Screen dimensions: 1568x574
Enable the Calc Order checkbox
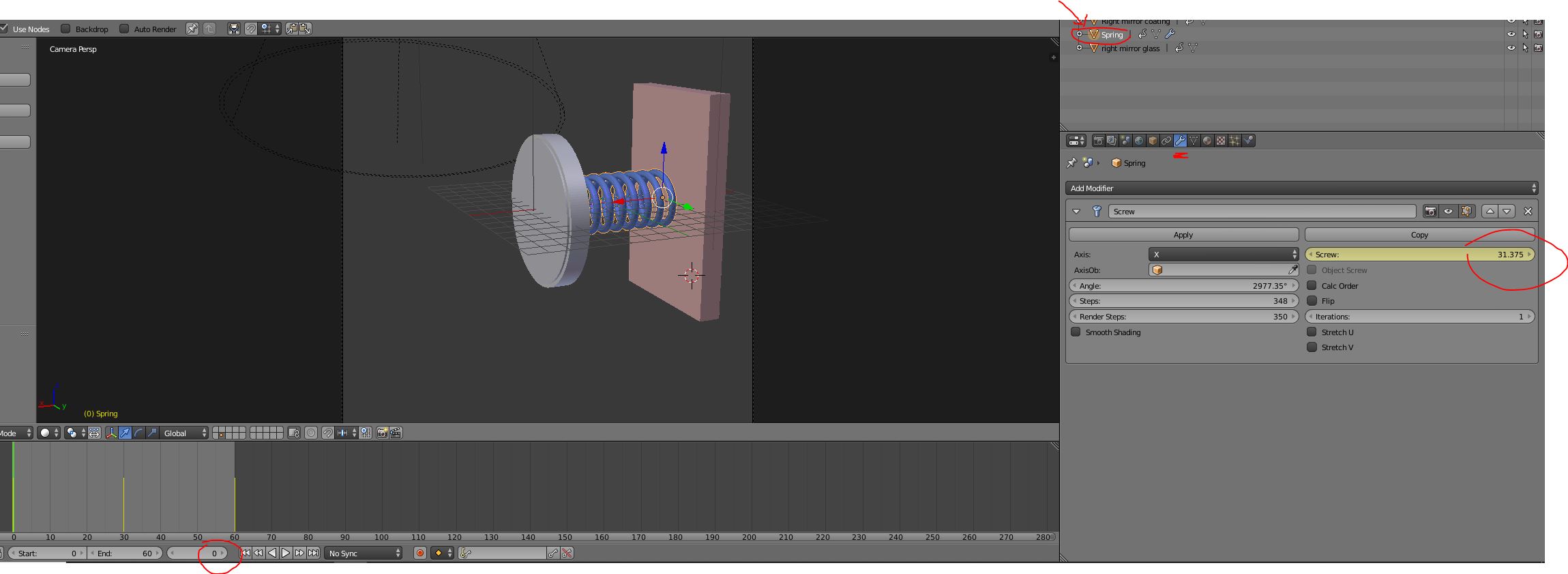coord(1312,286)
